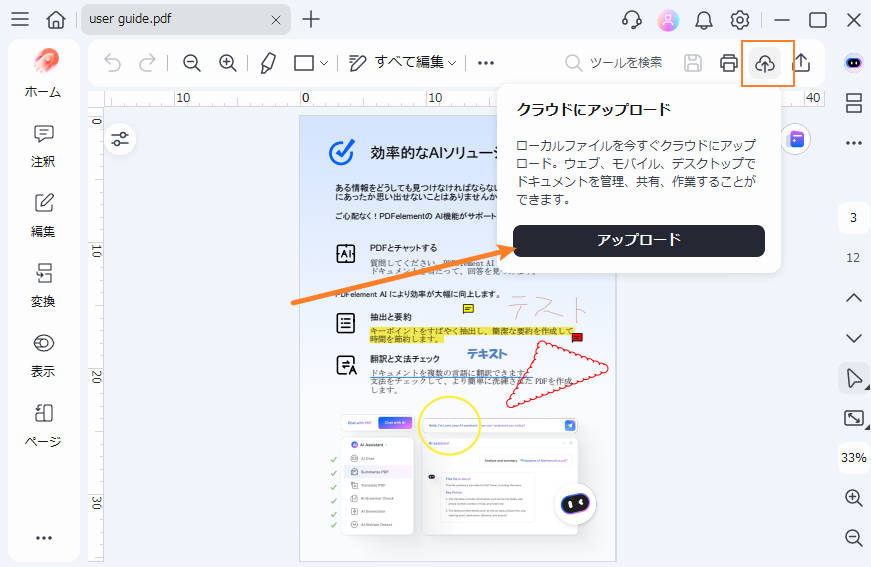Click the yellow sticky note annotation
Viewport: 871px width, 567px height.
coord(468,309)
